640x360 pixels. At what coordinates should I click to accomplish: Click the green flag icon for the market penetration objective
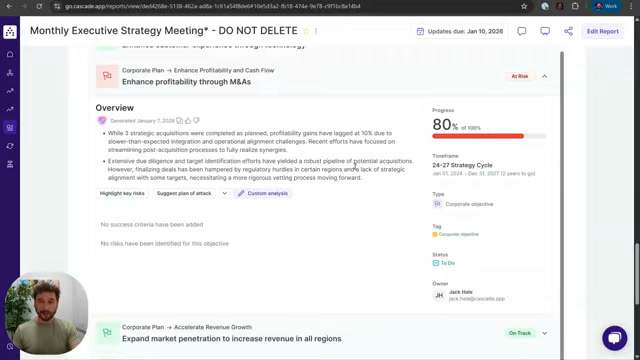click(107, 333)
